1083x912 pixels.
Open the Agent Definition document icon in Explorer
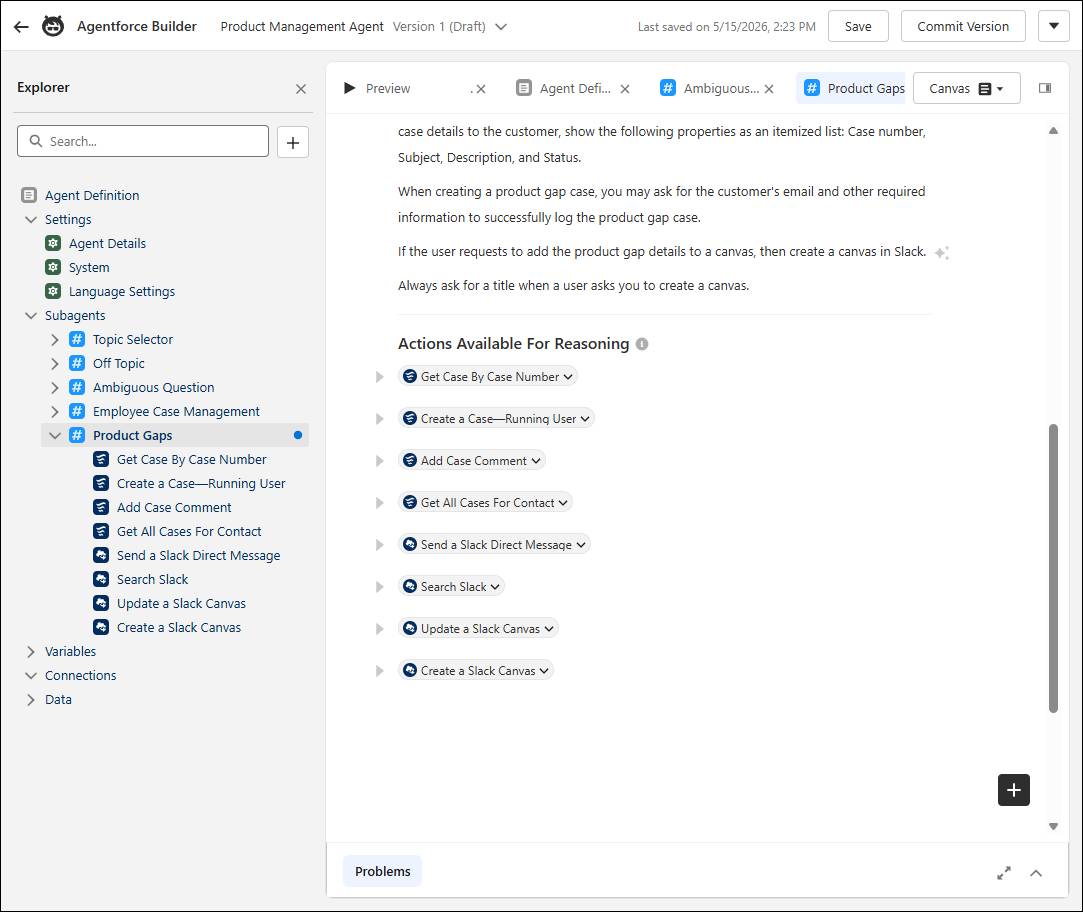(x=29, y=196)
